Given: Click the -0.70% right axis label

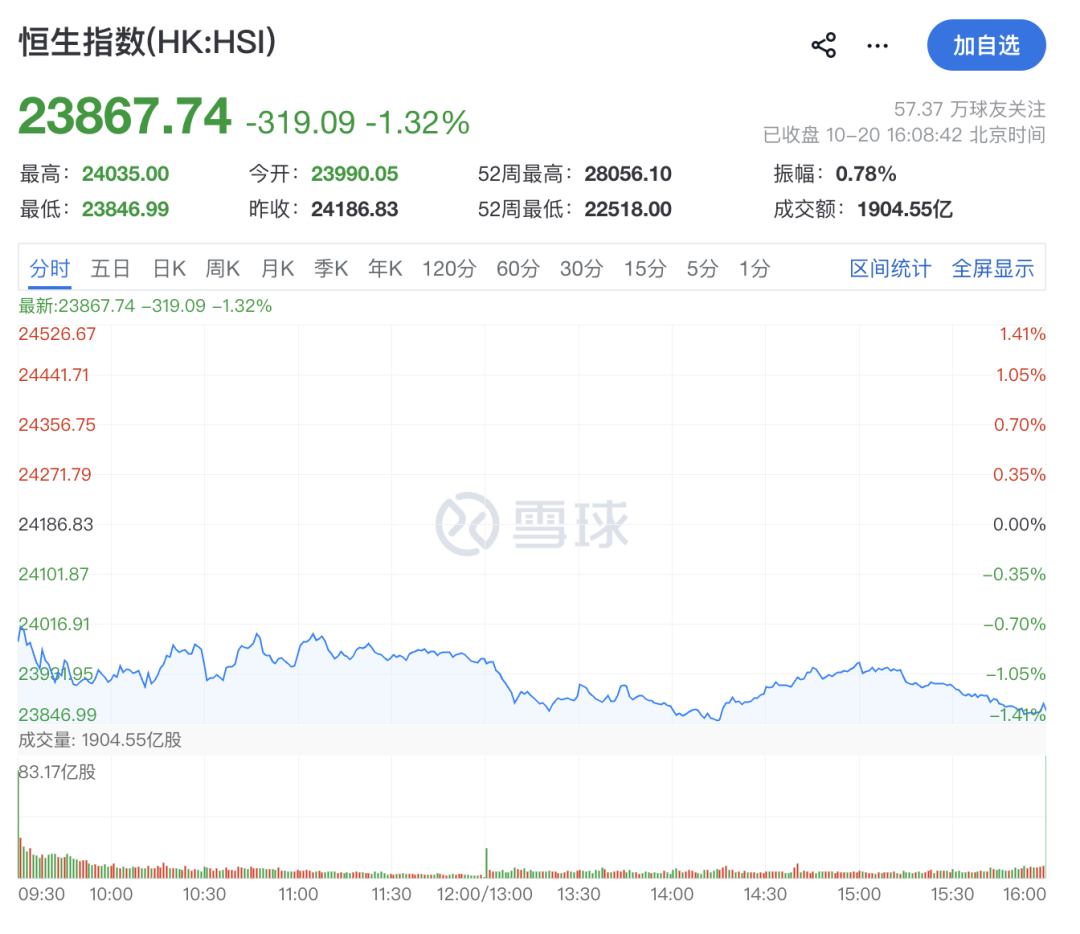Looking at the screenshot, I should (1015, 624).
